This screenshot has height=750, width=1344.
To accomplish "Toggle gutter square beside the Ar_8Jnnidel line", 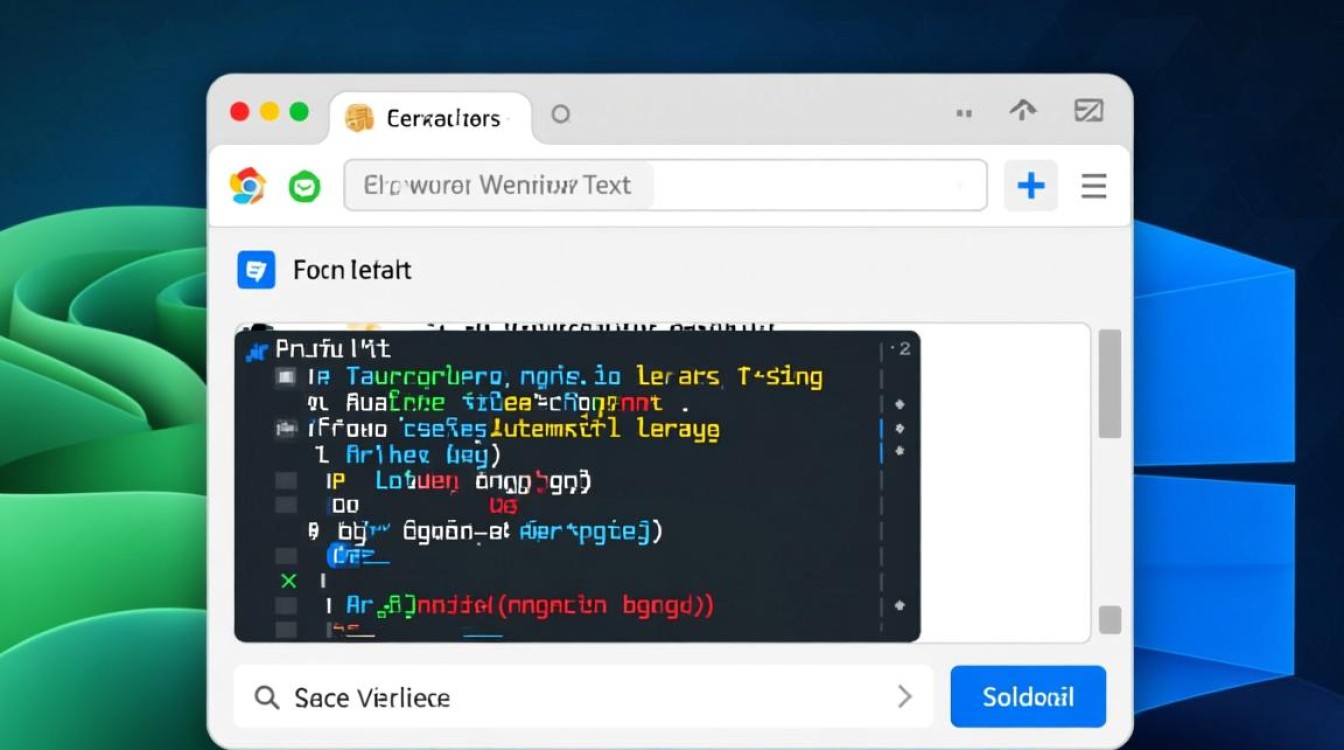I will pyautogui.click(x=286, y=606).
